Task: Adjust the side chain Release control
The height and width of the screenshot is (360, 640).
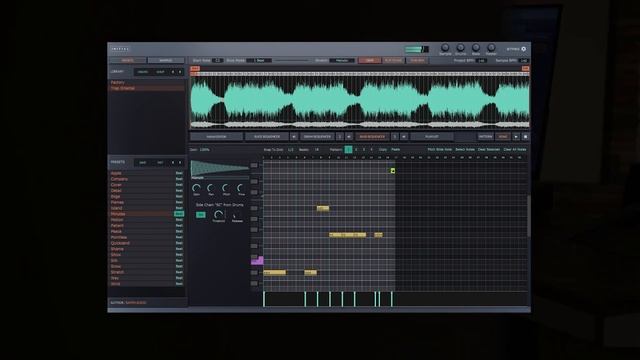Action: pyautogui.click(x=237, y=215)
